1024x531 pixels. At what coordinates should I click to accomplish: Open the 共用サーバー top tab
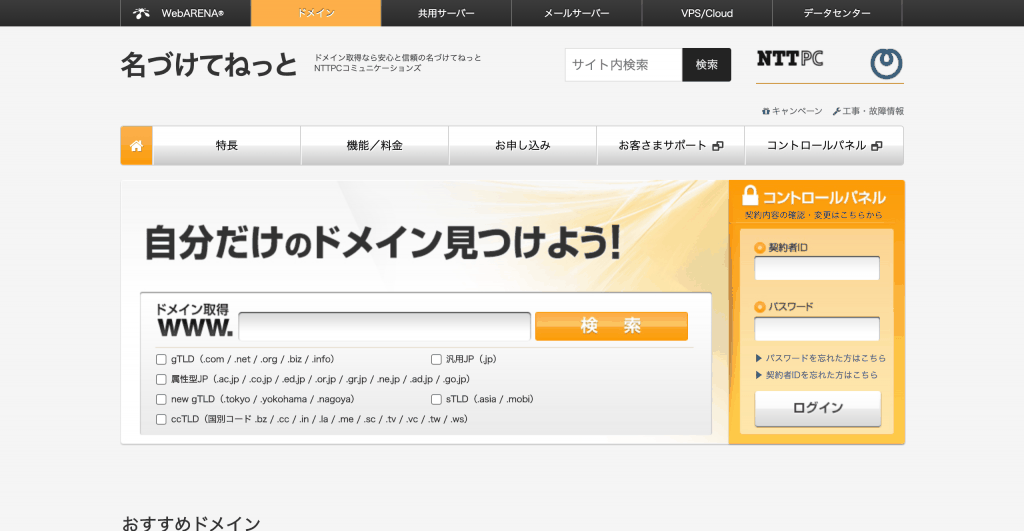(x=446, y=13)
